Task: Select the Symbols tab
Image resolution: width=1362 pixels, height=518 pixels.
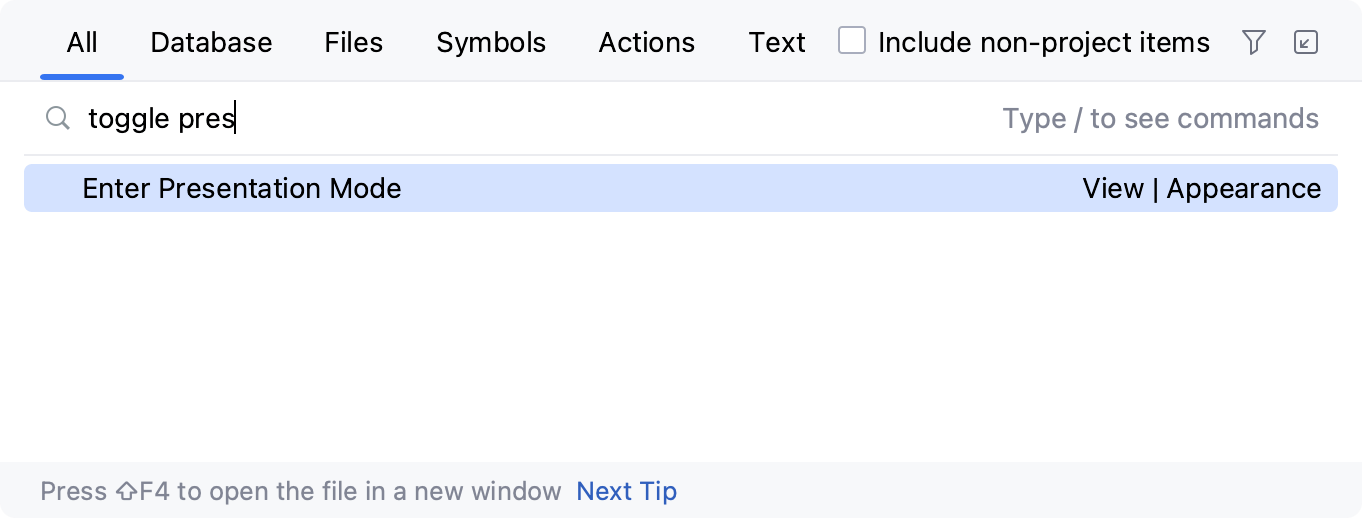Action: [491, 43]
